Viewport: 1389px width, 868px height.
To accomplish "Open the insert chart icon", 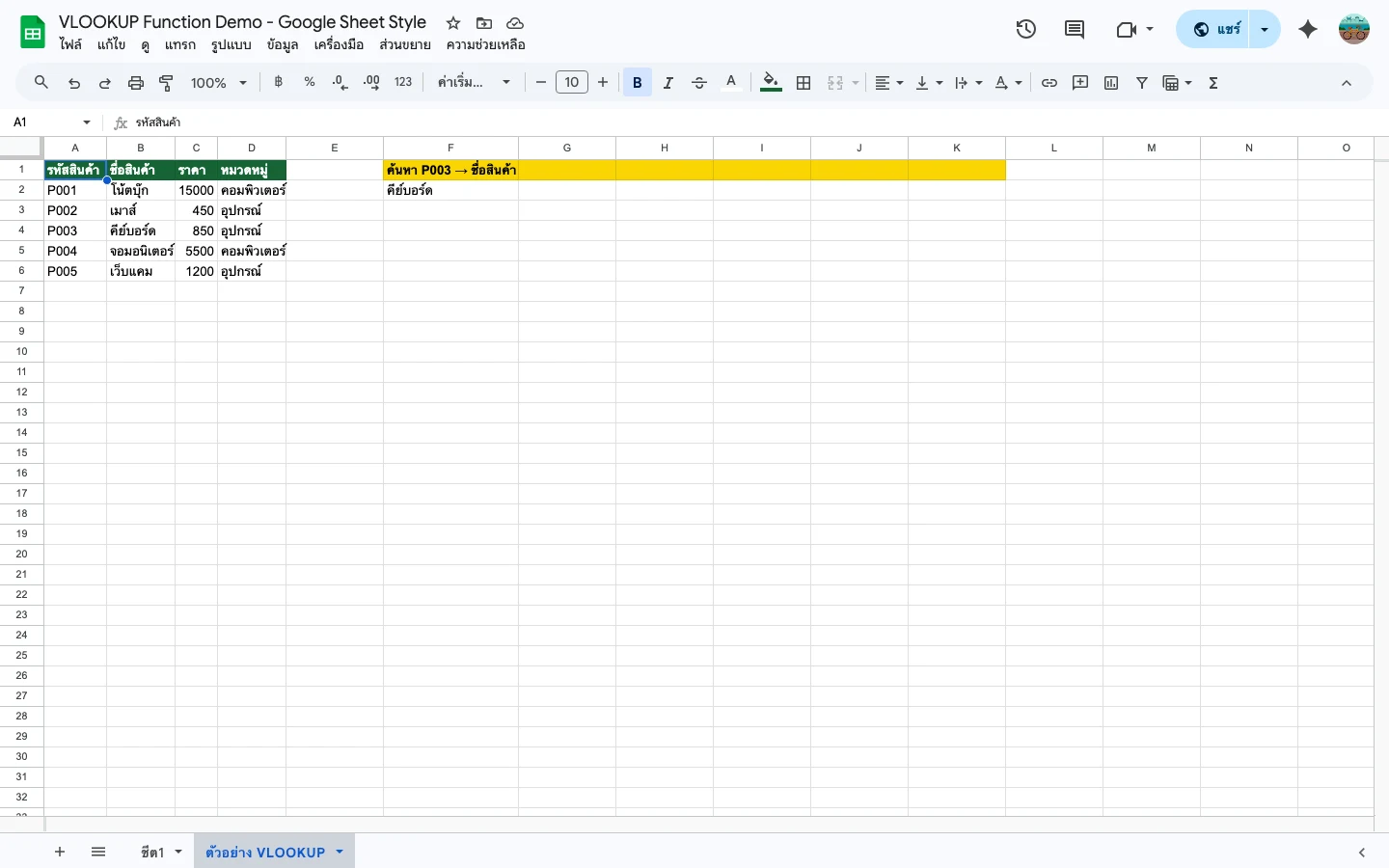I will 1111,82.
